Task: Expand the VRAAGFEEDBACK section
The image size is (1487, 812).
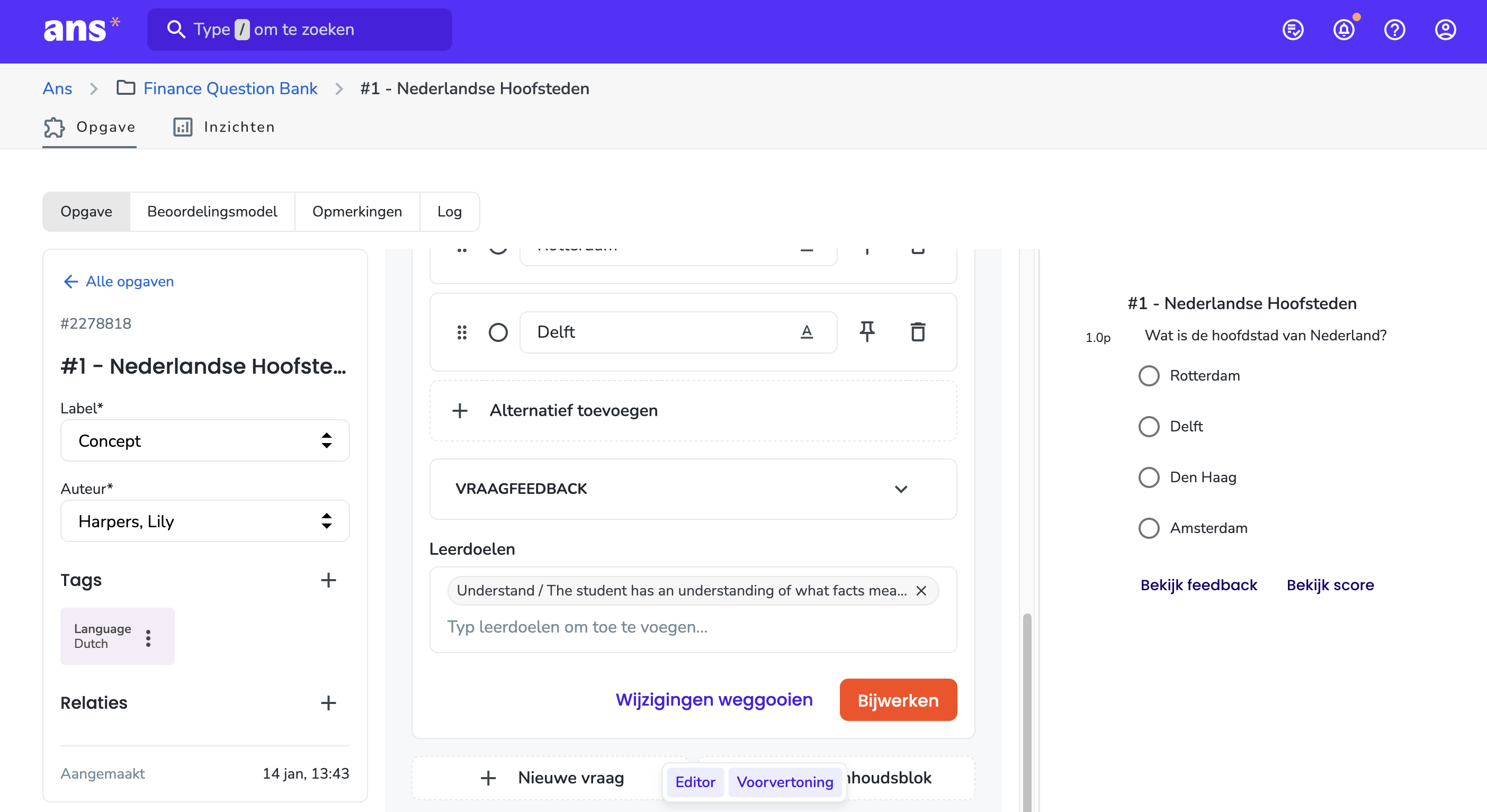Action: click(x=693, y=489)
